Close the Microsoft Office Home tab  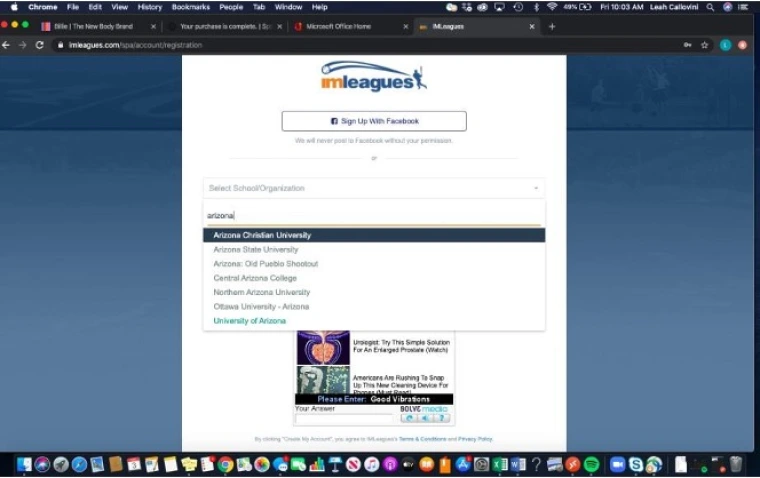tap(406, 27)
